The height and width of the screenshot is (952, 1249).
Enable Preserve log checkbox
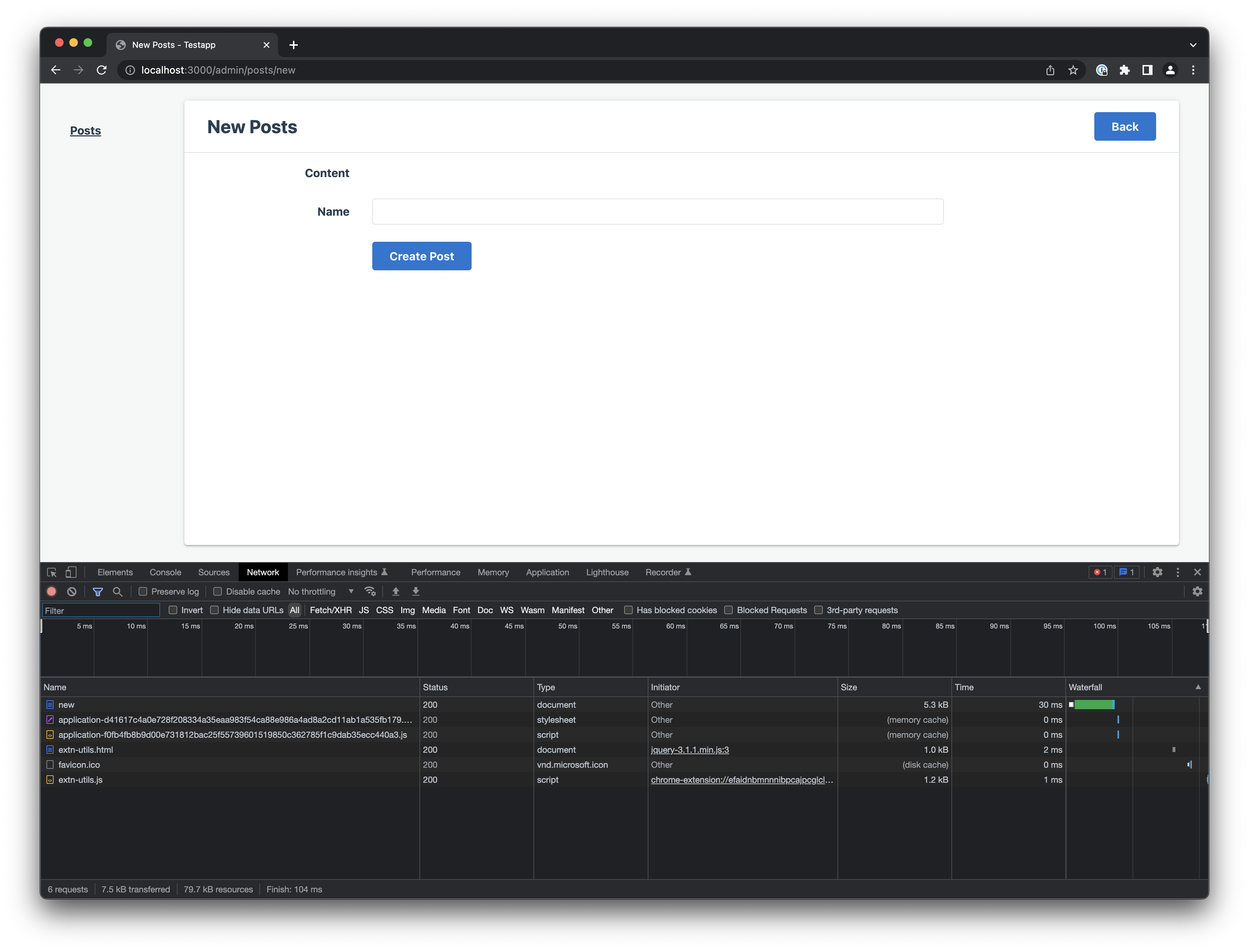[143, 591]
